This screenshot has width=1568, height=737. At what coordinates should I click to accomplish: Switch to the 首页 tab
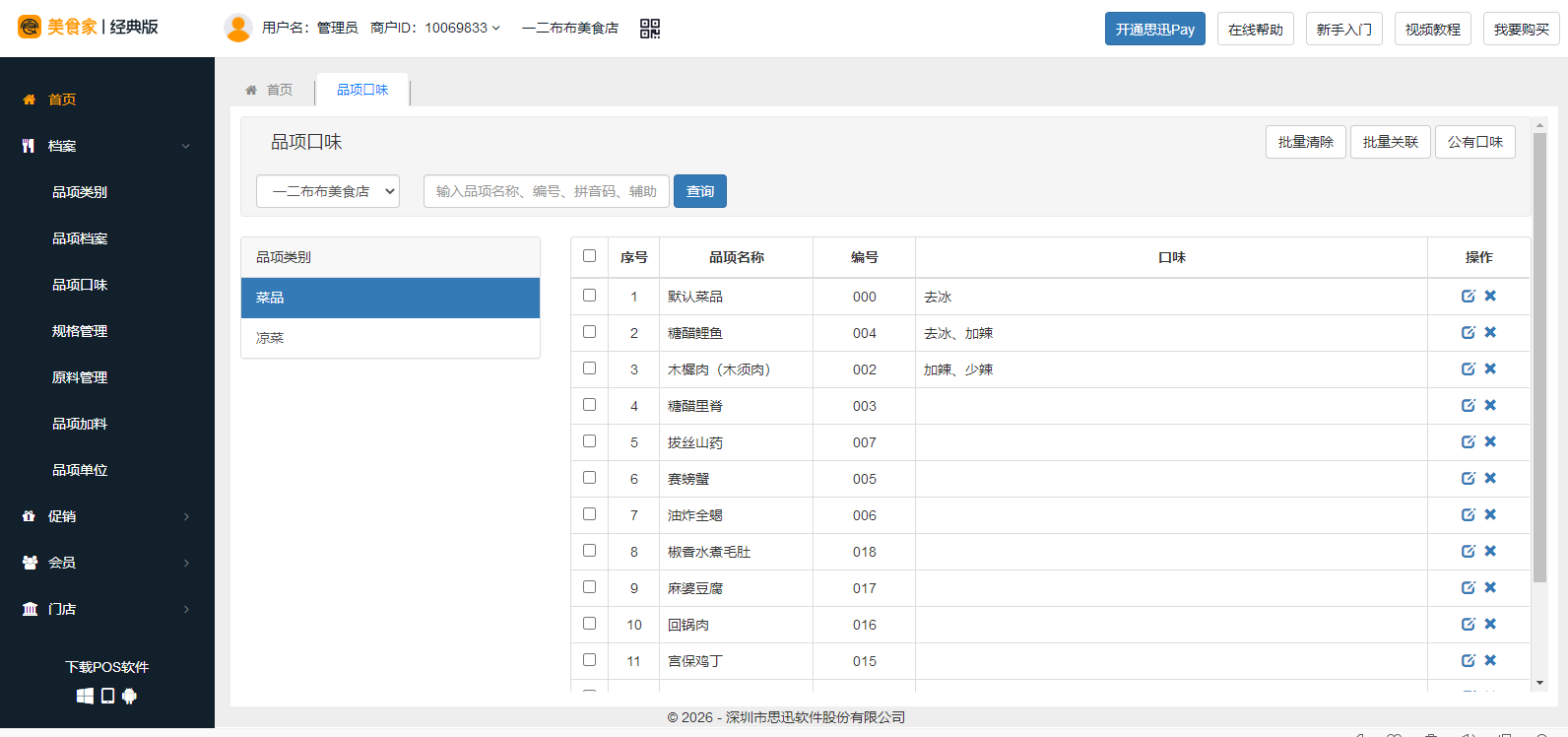click(x=270, y=90)
